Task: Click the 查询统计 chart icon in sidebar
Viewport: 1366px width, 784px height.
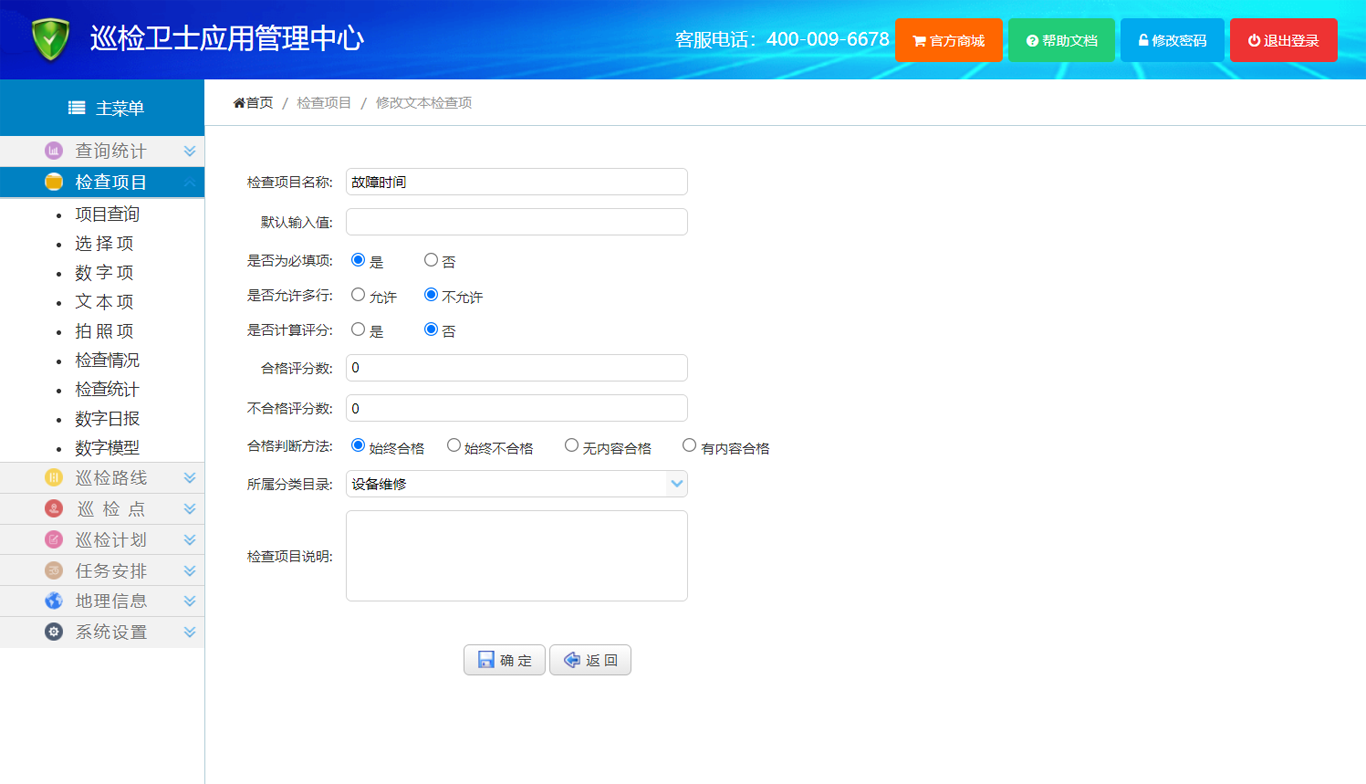Action: (x=54, y=151)
